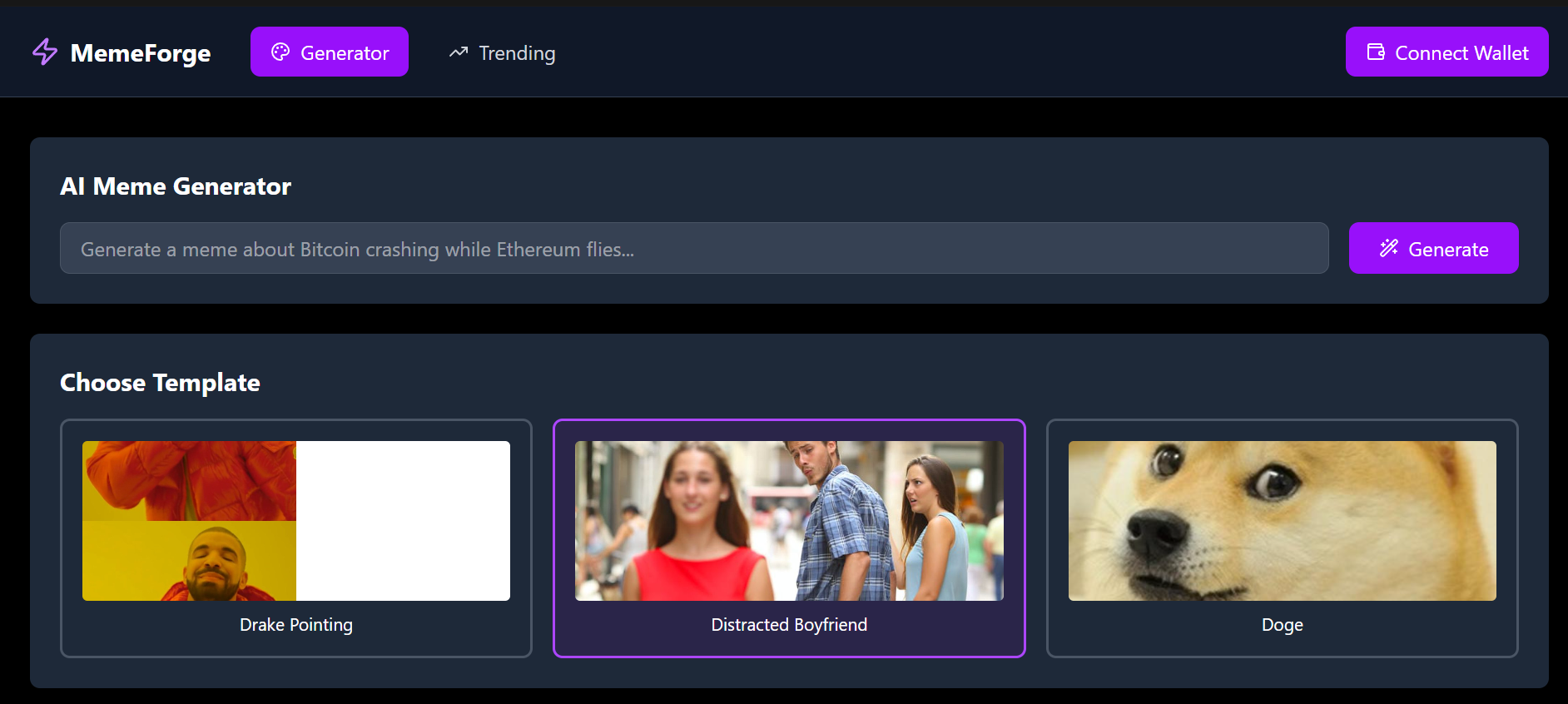Click the Distracted Boyfriend label
The width and height of the screenshot is (1568, 704).
(789, 625)
